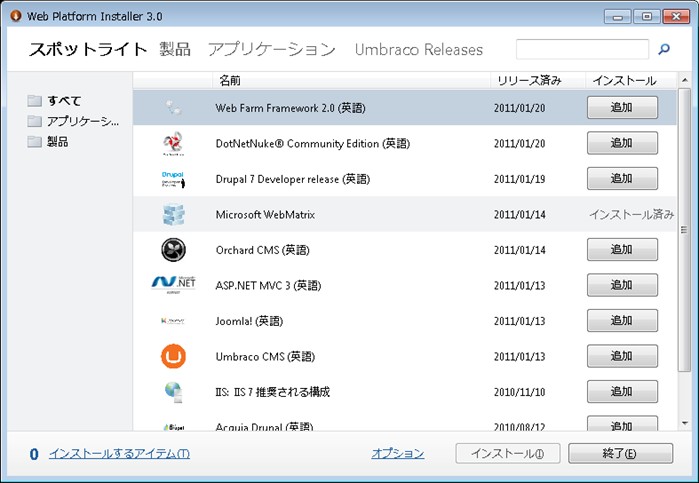Click the 2010/11/10 release date

519,392
